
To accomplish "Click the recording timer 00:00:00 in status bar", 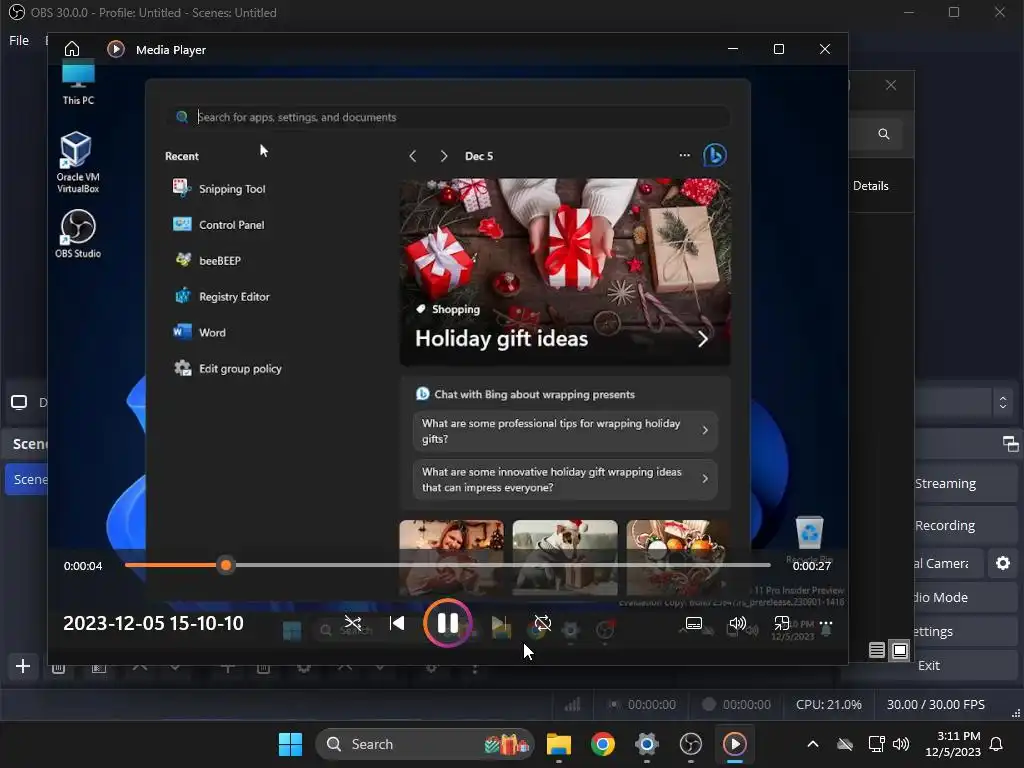I will 746,705.
